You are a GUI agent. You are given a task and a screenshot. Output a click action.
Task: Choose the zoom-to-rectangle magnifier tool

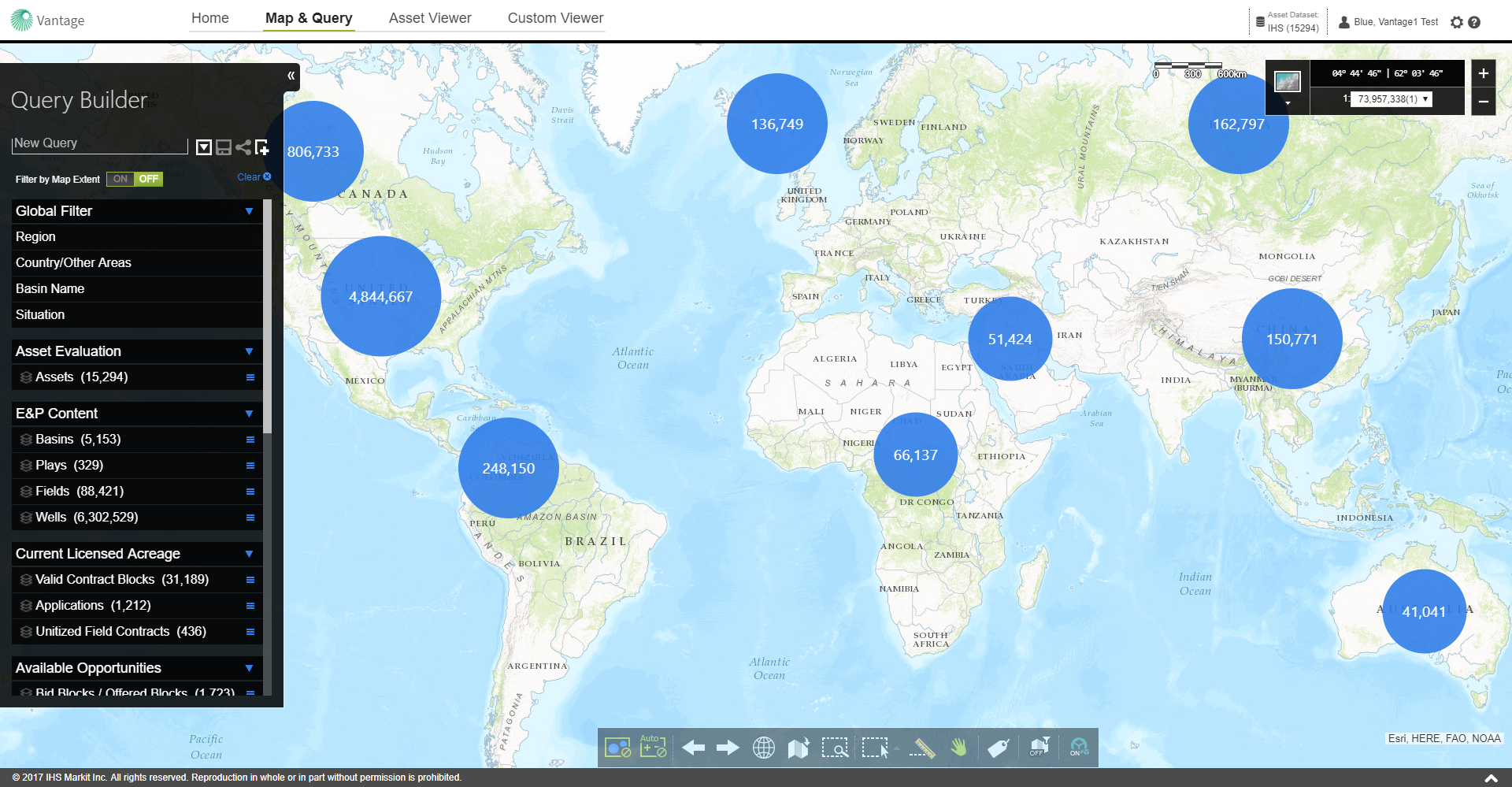point(834,748)
